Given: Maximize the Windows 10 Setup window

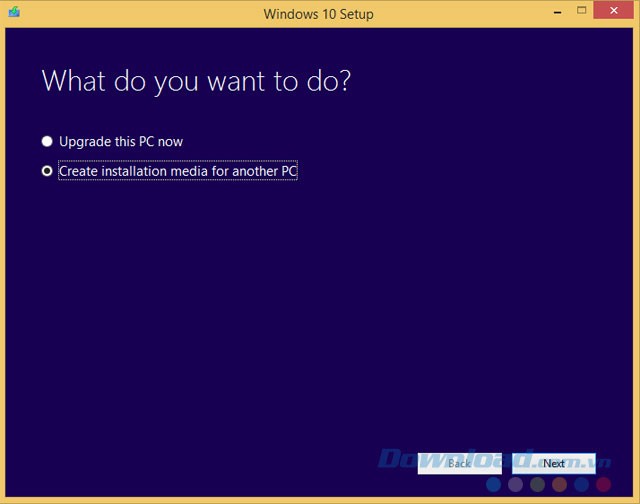Looking at the screenshot, I should (582, 11).
